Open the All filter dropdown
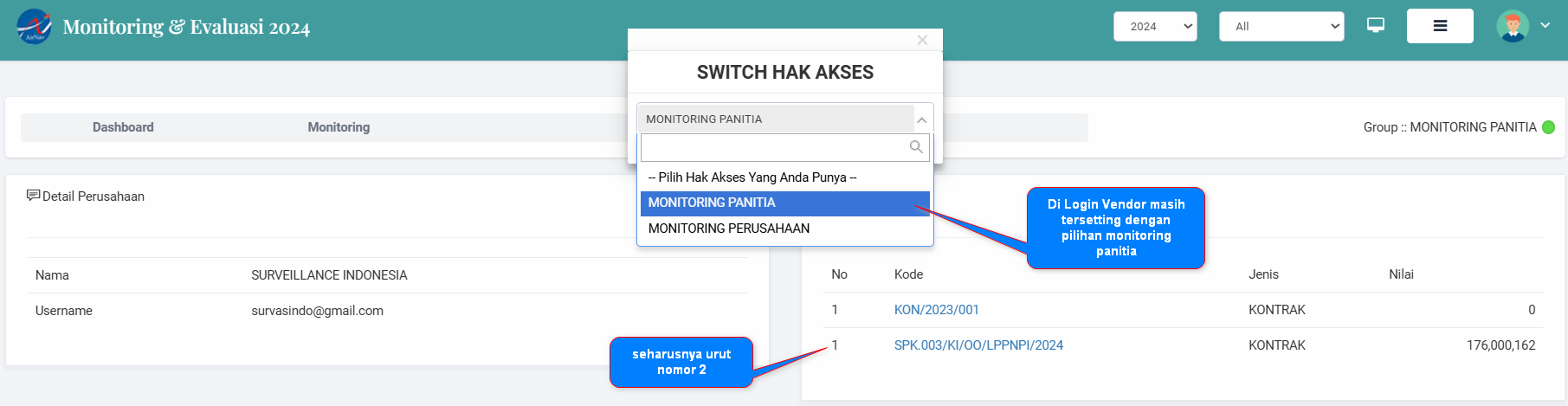Screen dimensions: 1568x406 click(x=1281, y=26)
